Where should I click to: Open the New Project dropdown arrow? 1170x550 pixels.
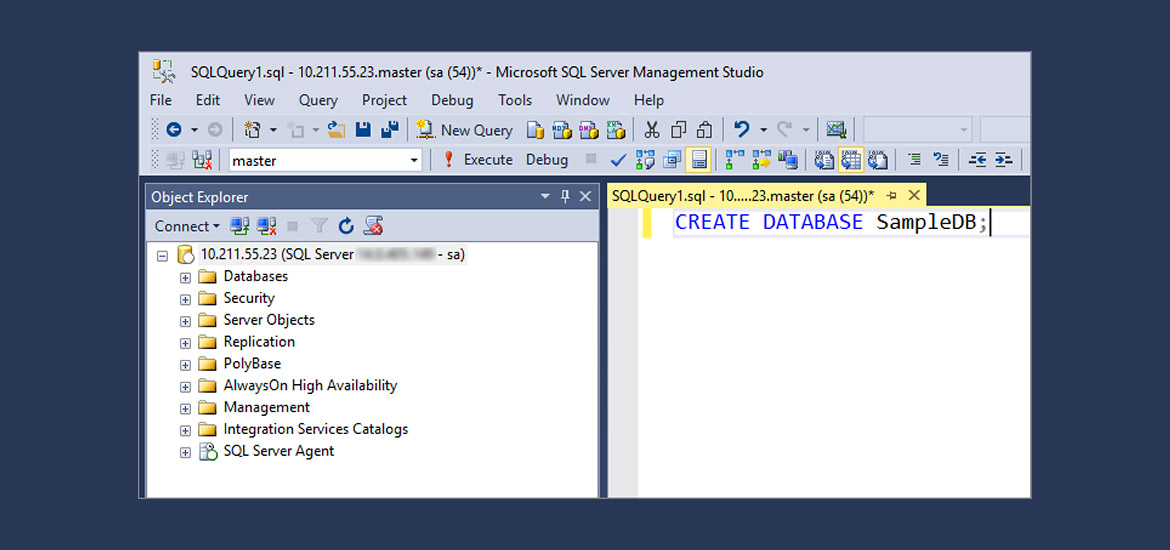273,131
